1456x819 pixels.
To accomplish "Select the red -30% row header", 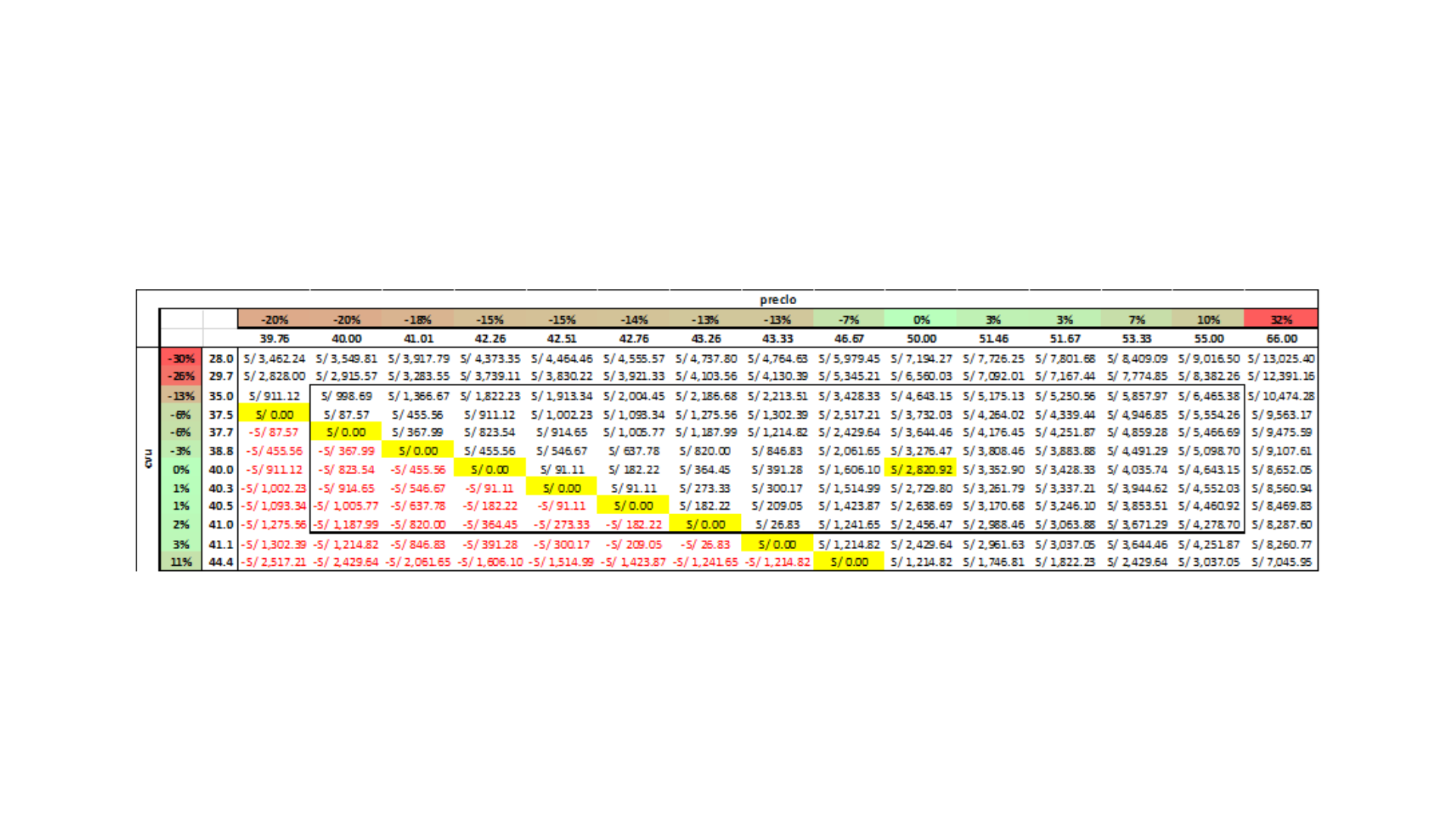I will 181,358.
